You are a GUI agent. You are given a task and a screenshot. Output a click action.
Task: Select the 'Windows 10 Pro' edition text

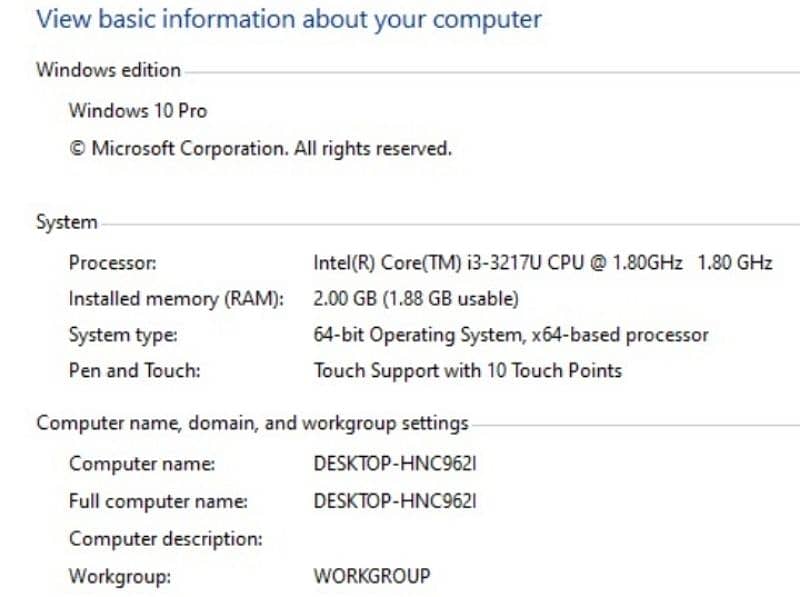coord(138,110)
